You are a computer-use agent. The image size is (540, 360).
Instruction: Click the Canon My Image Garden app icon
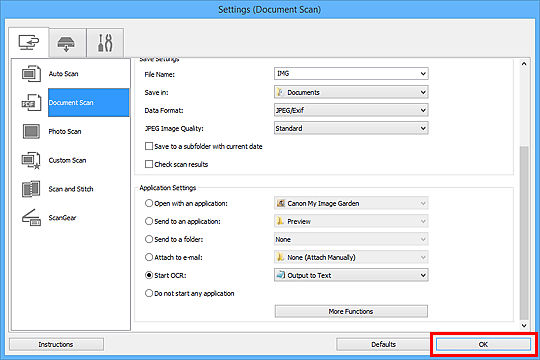281,203
